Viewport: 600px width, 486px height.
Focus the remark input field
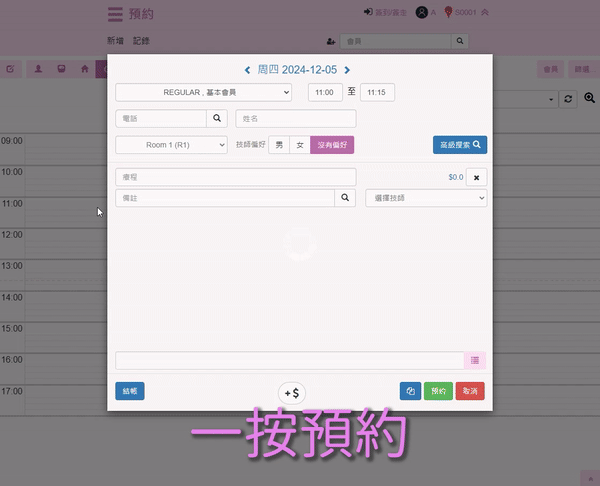pos(225,198)
